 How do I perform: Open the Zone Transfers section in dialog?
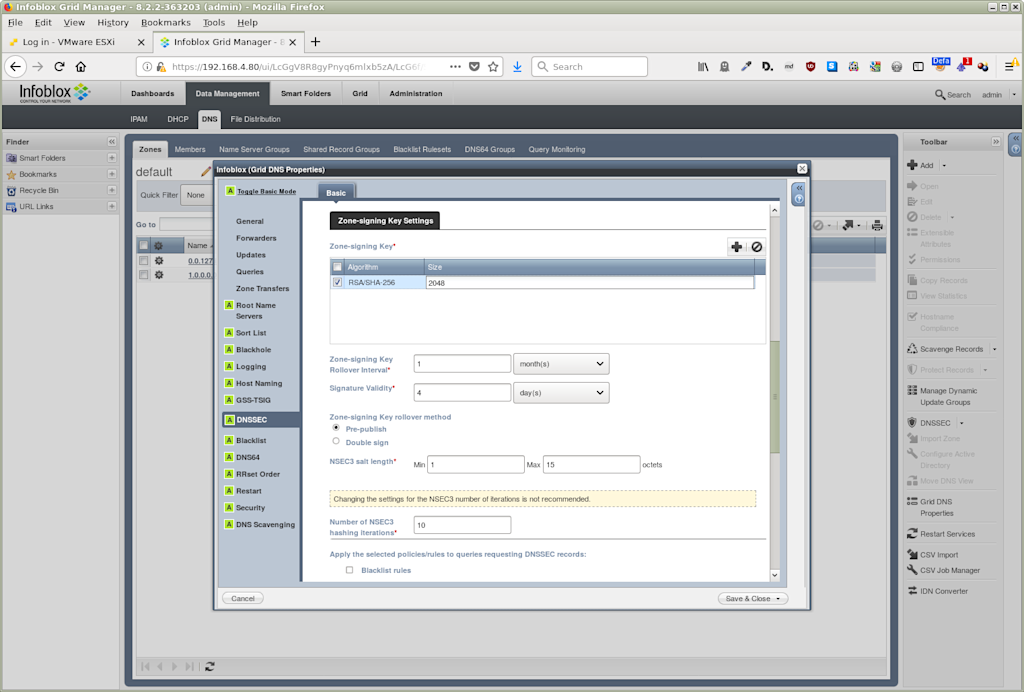(263, 289)
